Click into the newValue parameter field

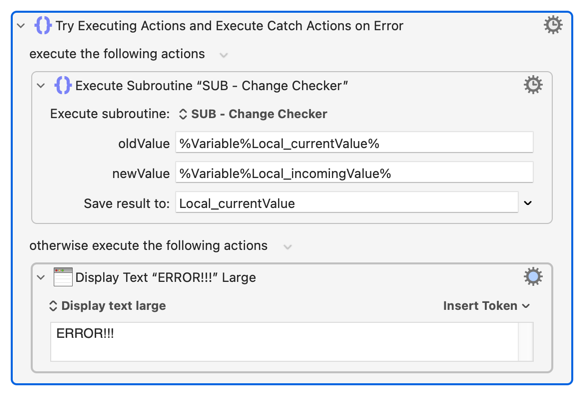pos(354,172)
